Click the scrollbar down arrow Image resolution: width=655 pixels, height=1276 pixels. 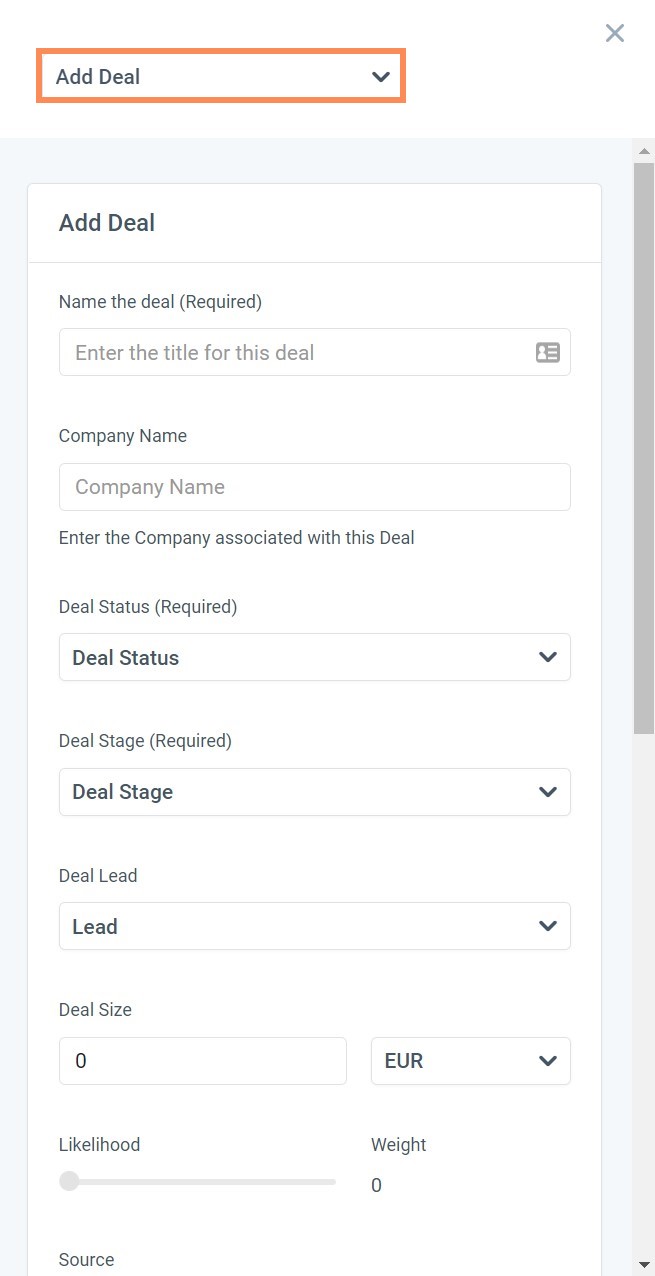click(644, 1264)
